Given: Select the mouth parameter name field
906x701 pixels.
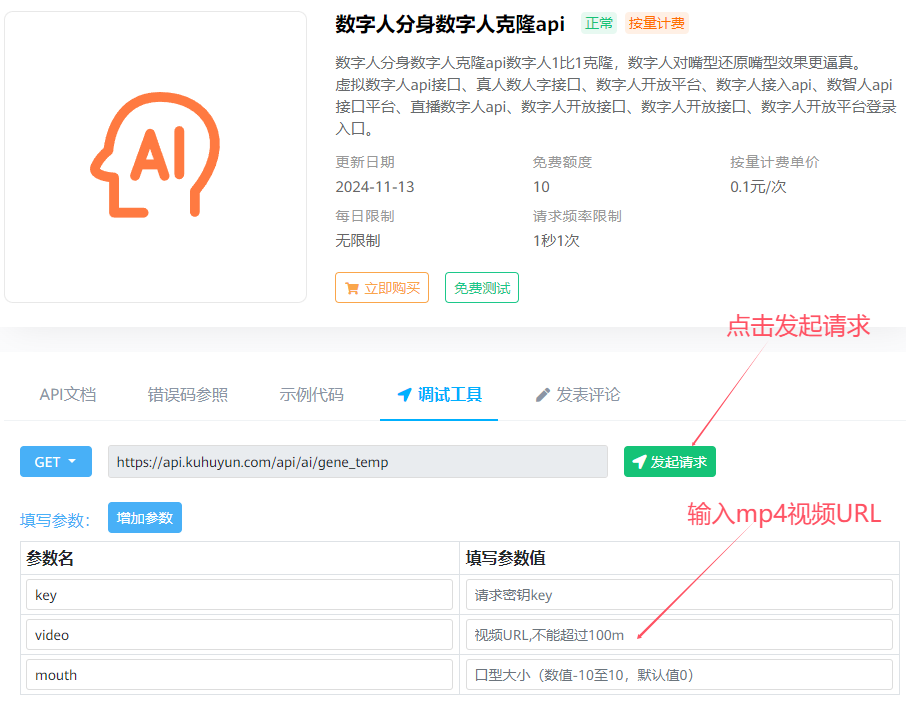Looking at the screenshot, I should (x=239, y=675).
